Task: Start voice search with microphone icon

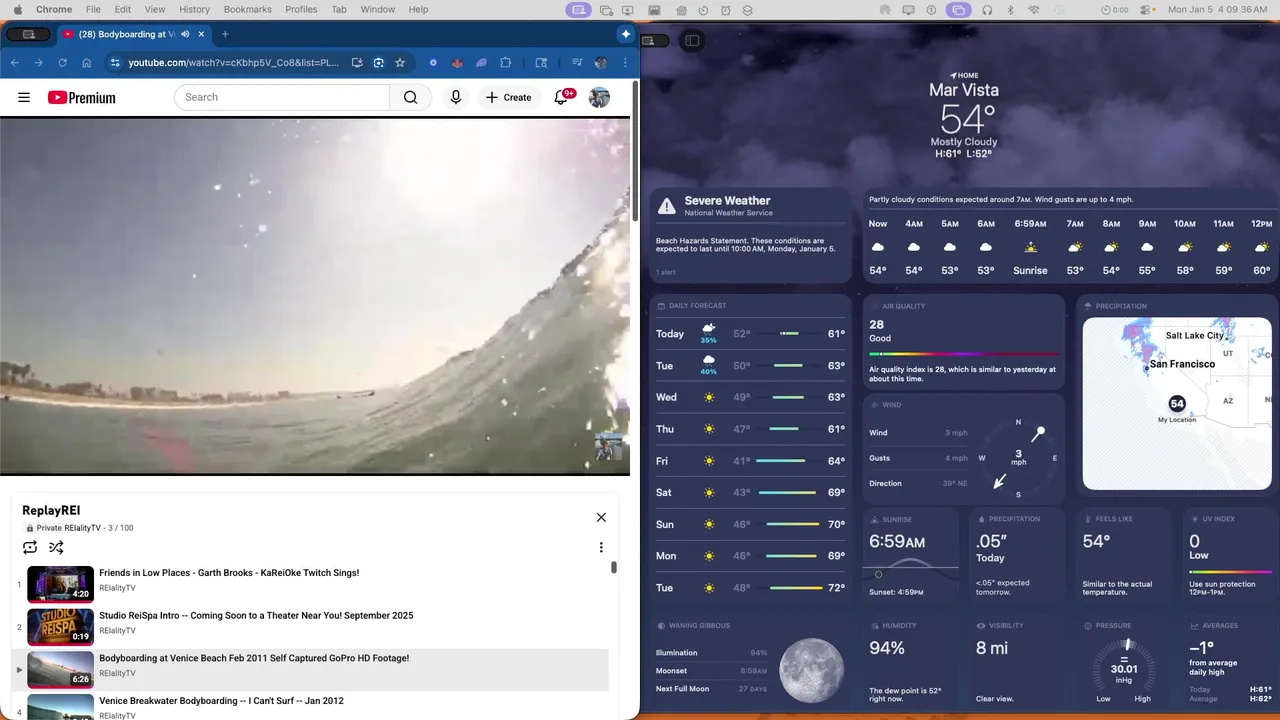Action: click(456, 97)
